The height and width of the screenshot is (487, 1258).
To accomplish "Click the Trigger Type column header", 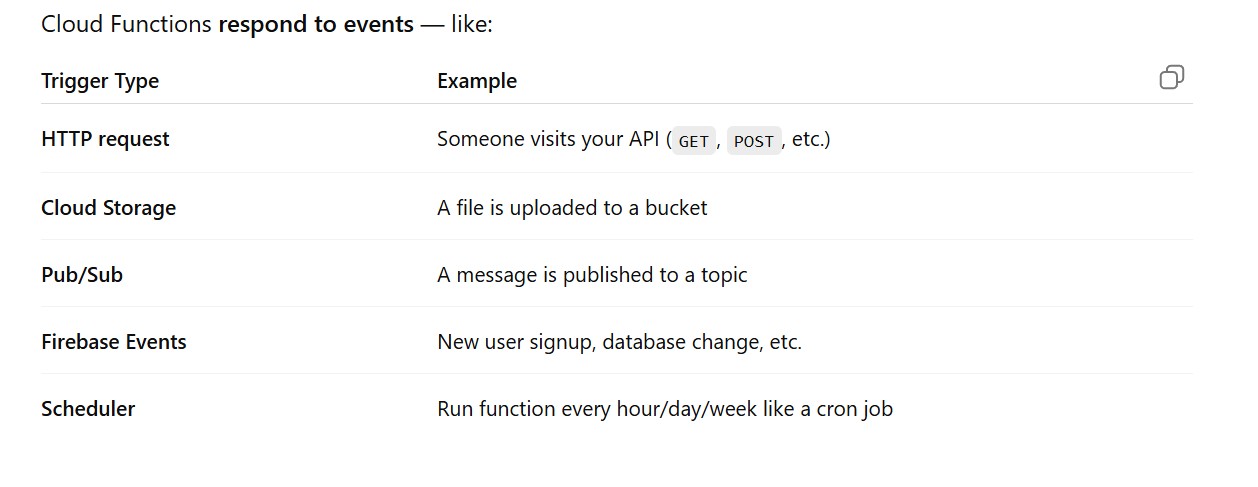I will (x=100, y=81).
